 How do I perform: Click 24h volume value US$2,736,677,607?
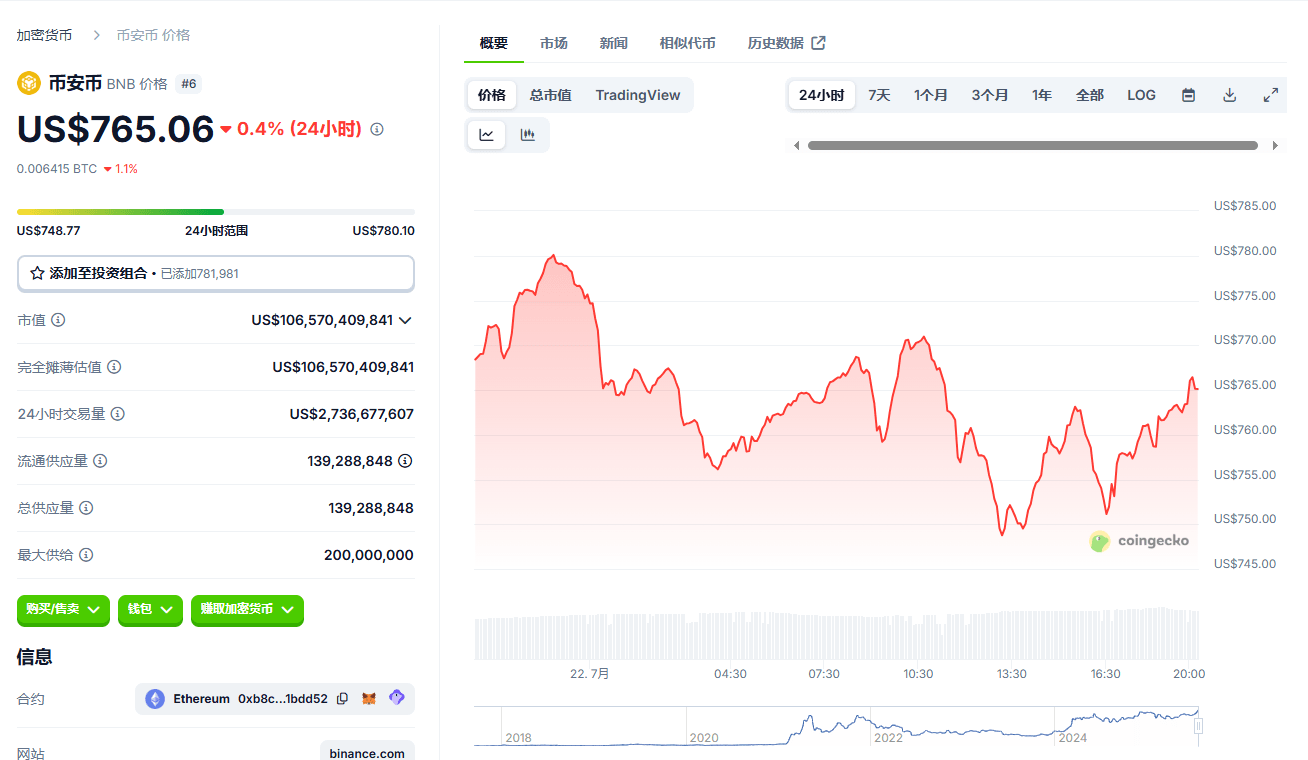click(x=352, y=414)
